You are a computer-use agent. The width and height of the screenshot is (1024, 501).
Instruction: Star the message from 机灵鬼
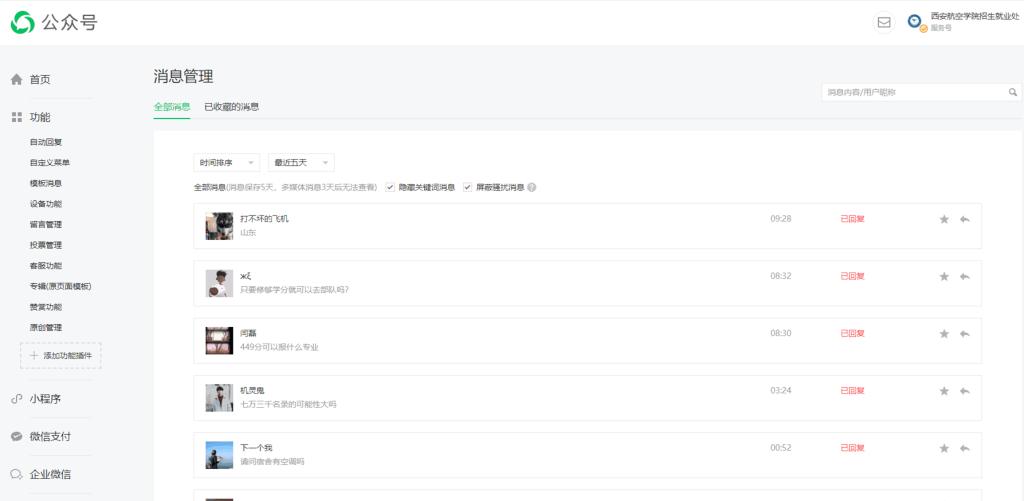point(943,391)
